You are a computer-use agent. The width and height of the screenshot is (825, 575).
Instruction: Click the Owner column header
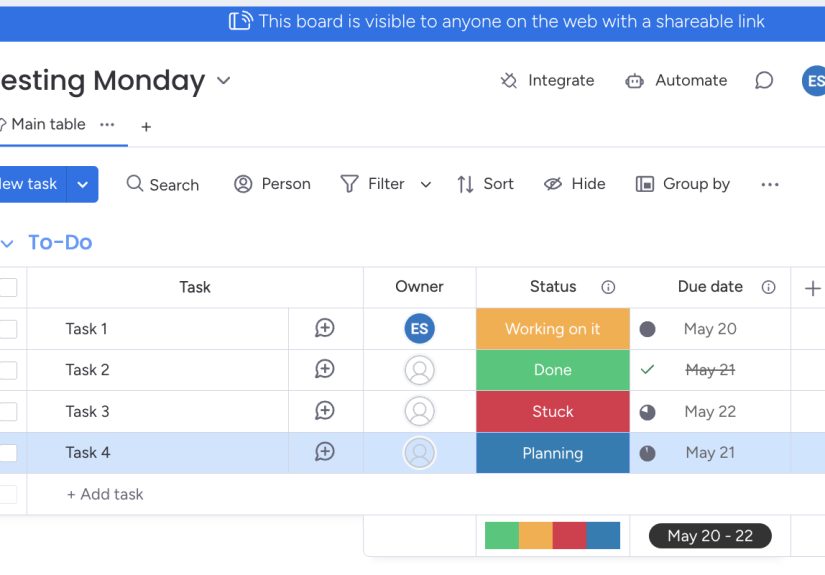pyautogui.click(x=419, y=287)
